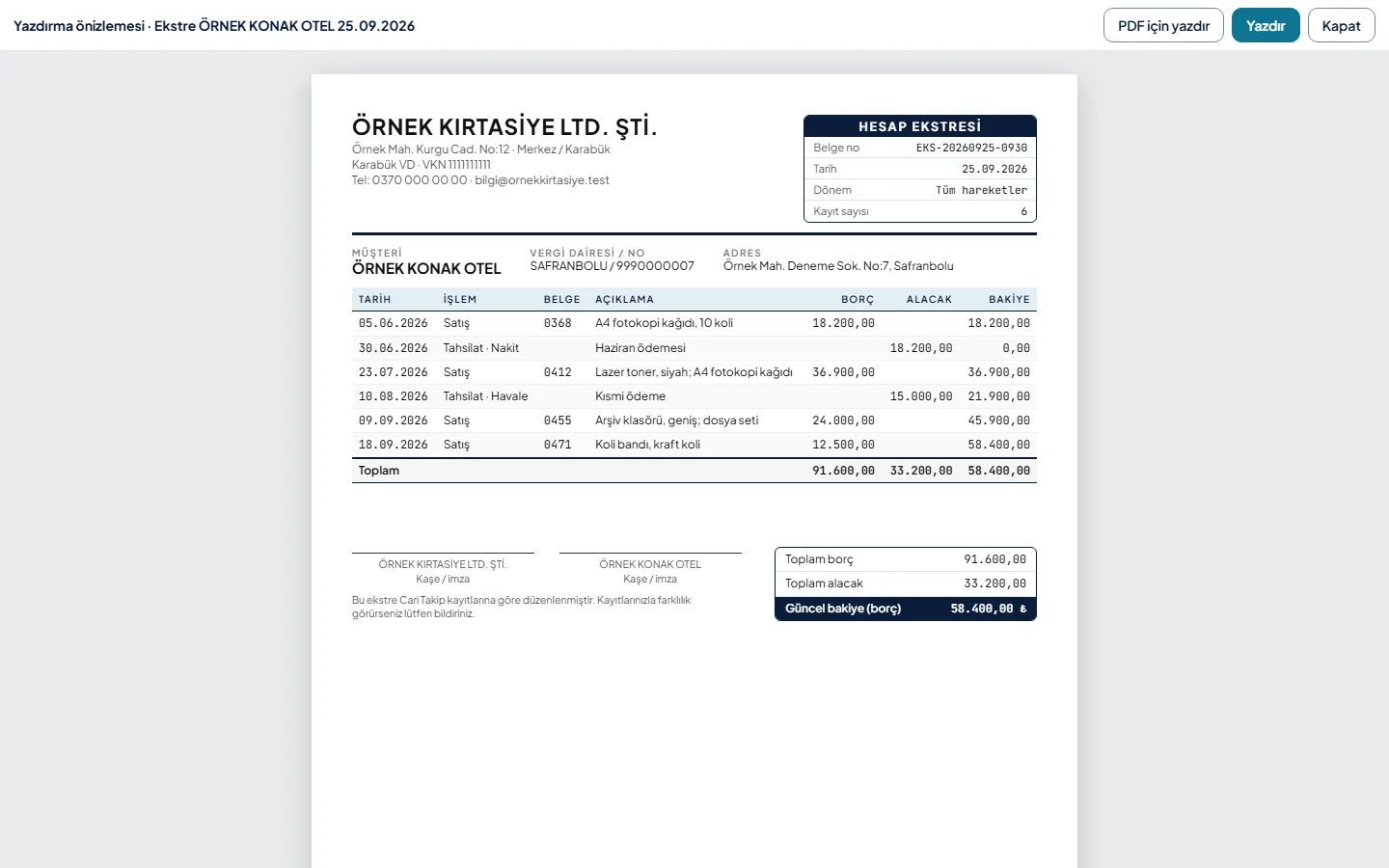Click the date 09.09.2026 in table
The image size is (1389, 868).
(393, 420)
